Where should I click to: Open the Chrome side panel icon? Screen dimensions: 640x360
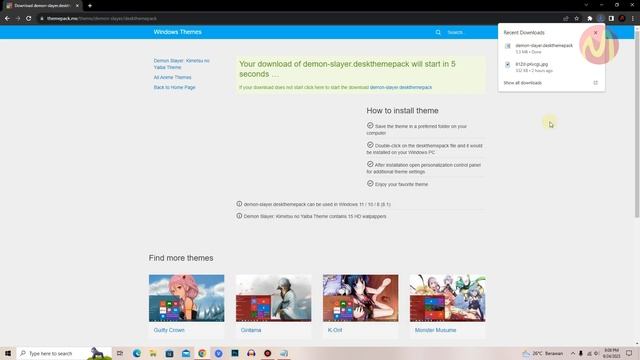pyautogui.click(x=611, y=18)
